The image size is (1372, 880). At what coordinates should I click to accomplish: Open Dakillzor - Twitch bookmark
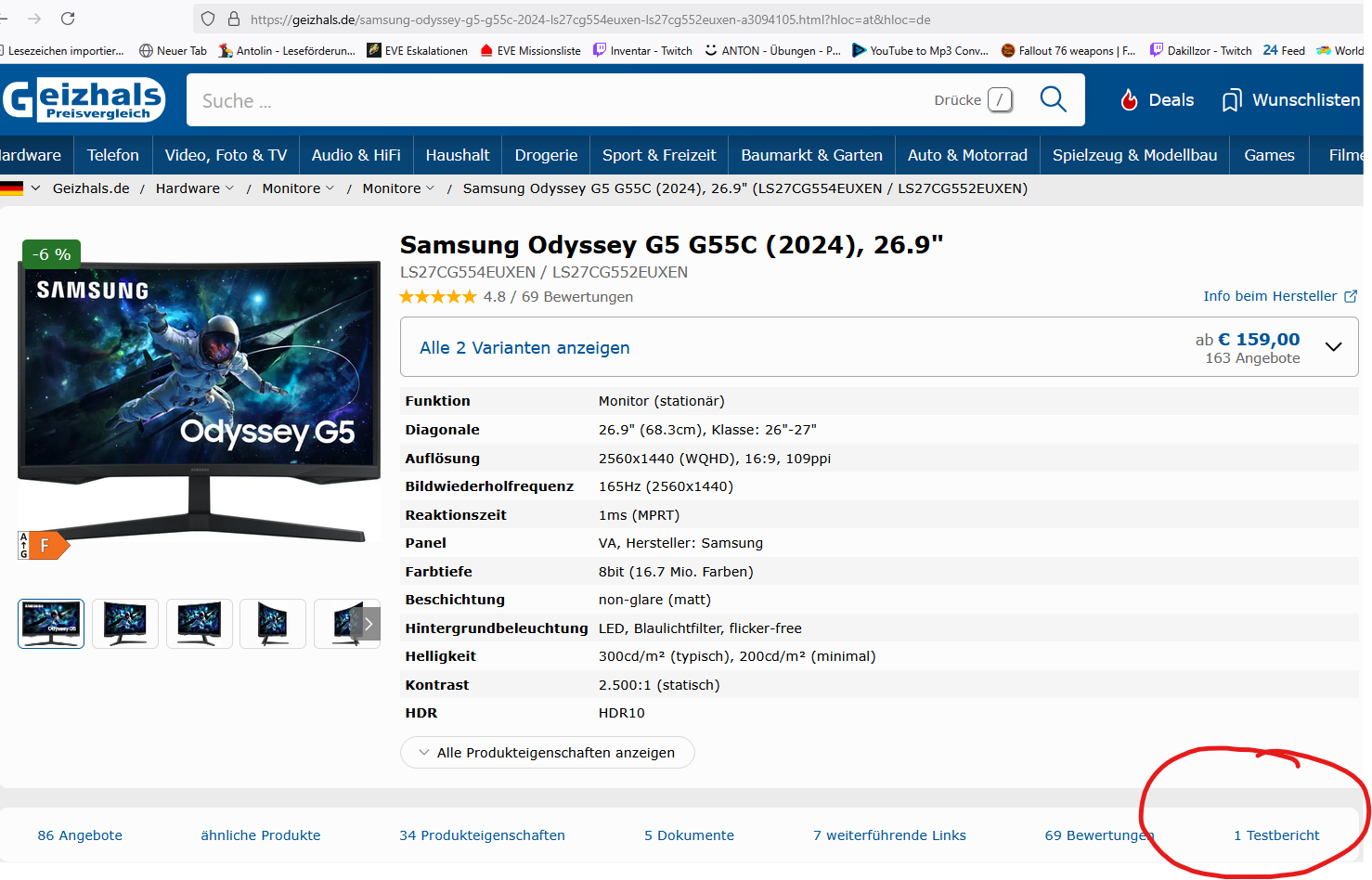(1200, 51)
